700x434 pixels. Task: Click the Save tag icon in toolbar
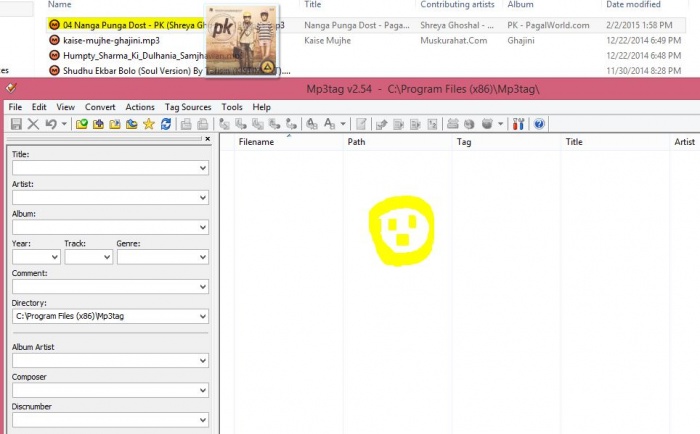tap(16, 124)
